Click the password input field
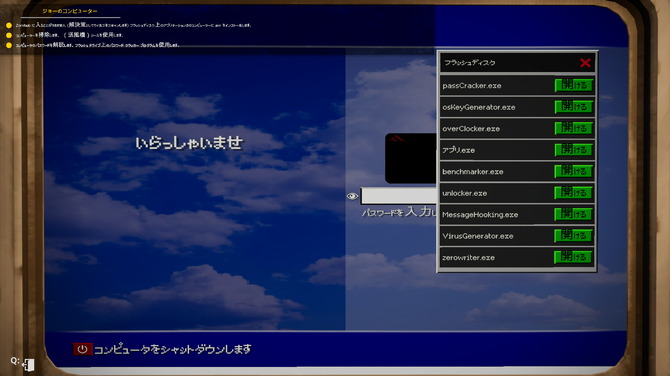The image size is (670, 376). pyautogui.click(x=399, y=196)
